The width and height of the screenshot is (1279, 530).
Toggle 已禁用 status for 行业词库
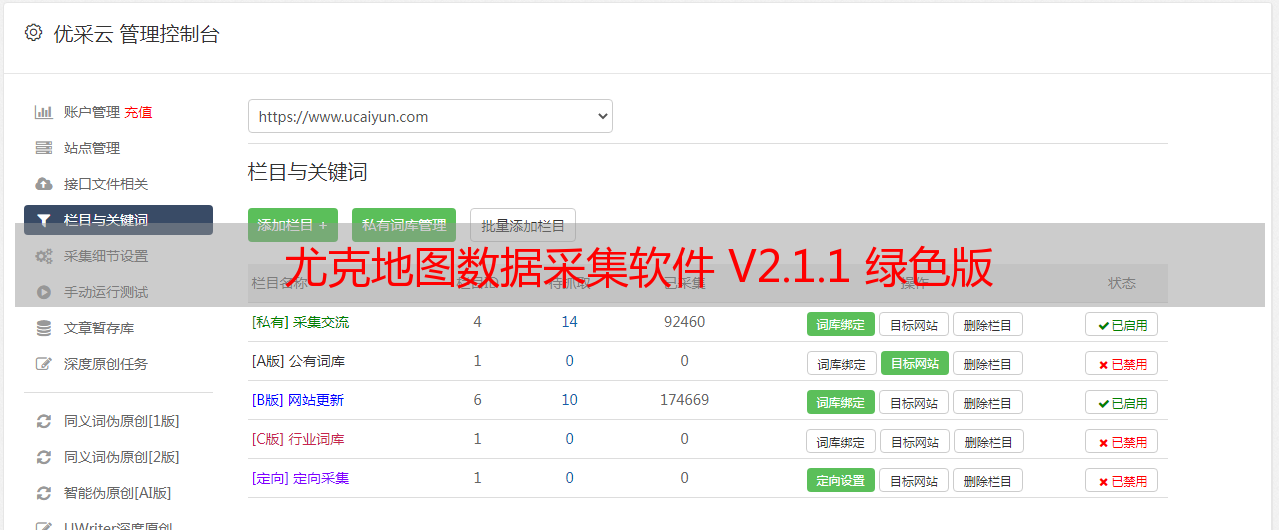pos(1122,441)
